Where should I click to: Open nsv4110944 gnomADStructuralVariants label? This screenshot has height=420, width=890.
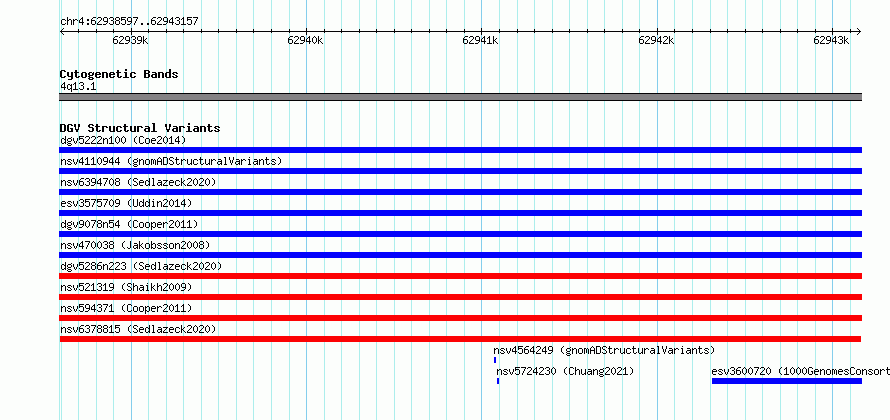[171, 161]
